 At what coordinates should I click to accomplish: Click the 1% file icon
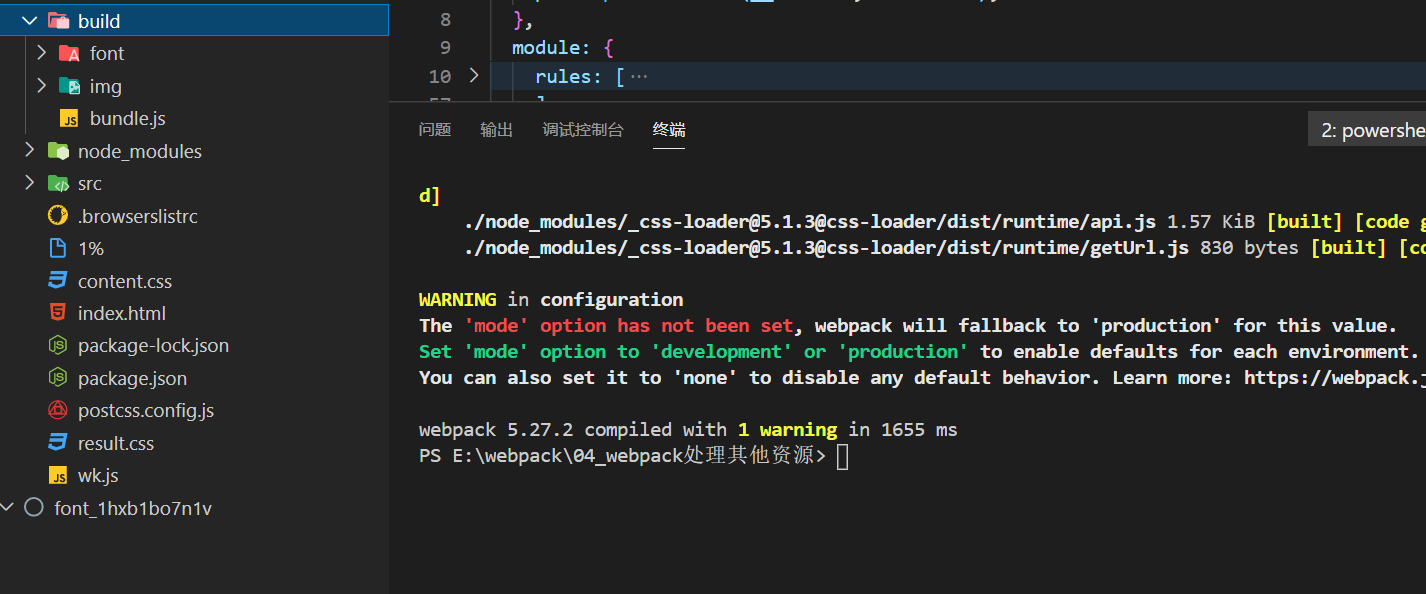[x=58, y=248]
